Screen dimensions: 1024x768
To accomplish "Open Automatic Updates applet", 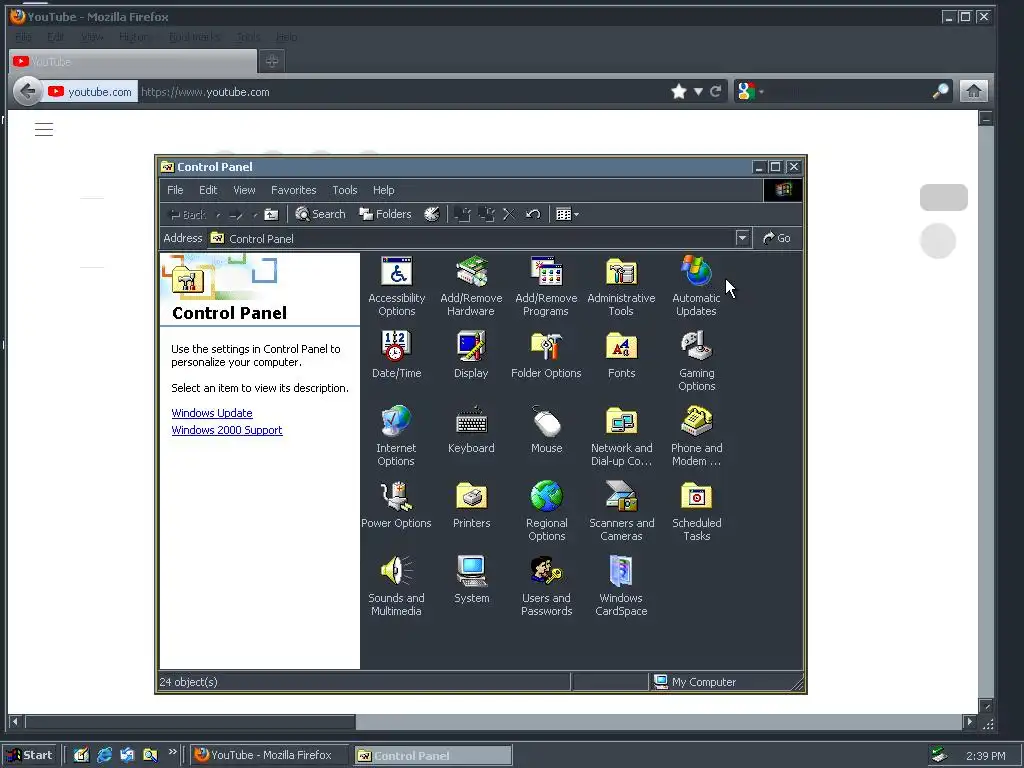I will (x=696, y=286).
